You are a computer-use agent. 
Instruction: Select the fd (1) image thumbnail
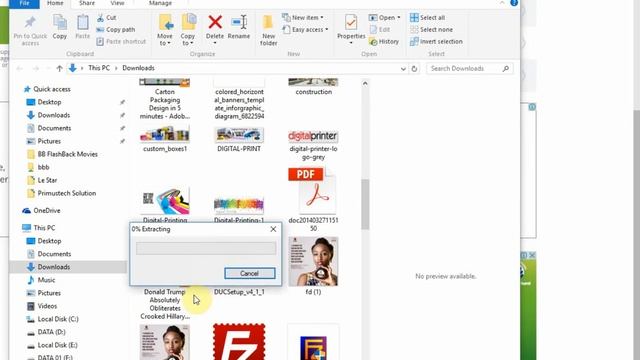point(313,262)
